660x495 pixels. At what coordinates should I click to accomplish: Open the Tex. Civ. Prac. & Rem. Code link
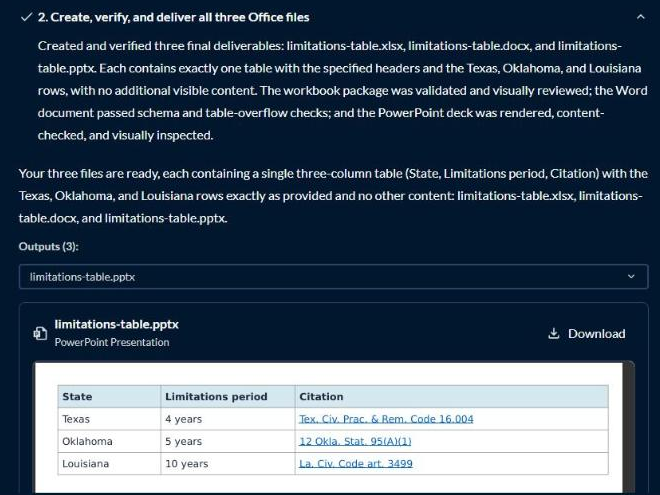tap(386, 419)
